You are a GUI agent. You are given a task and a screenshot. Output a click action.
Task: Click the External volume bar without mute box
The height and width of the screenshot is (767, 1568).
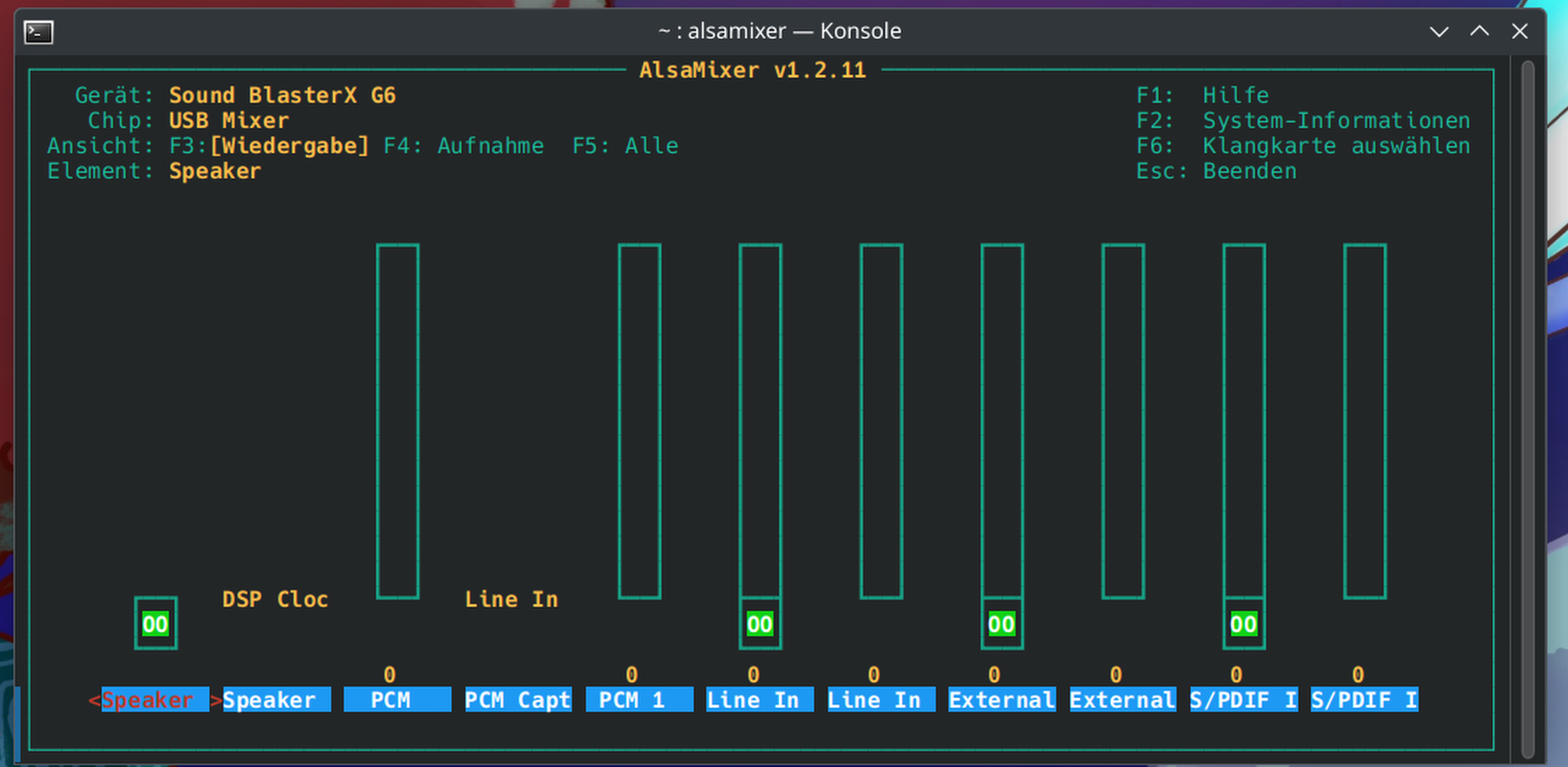coord(1123,421)
